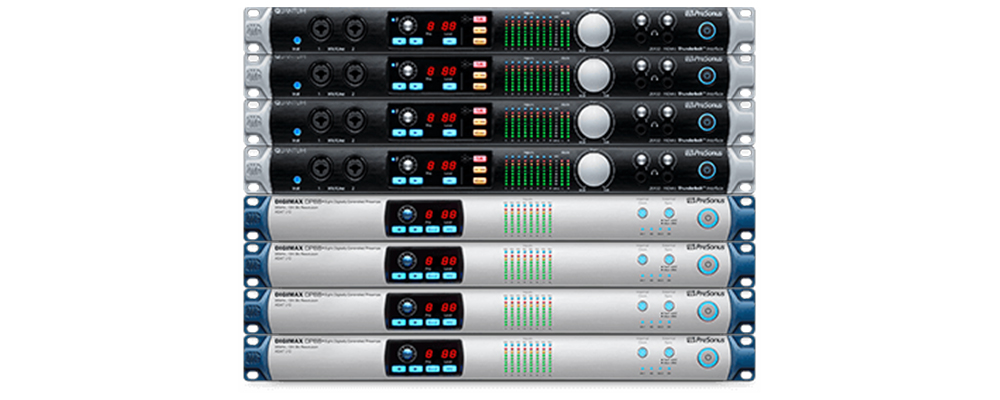This screenshot has height=400, width=1000.
Task: Click the Internal Clock button on the second DigiMax DP88
Action: pyautogui.click(x=642, y=259)
